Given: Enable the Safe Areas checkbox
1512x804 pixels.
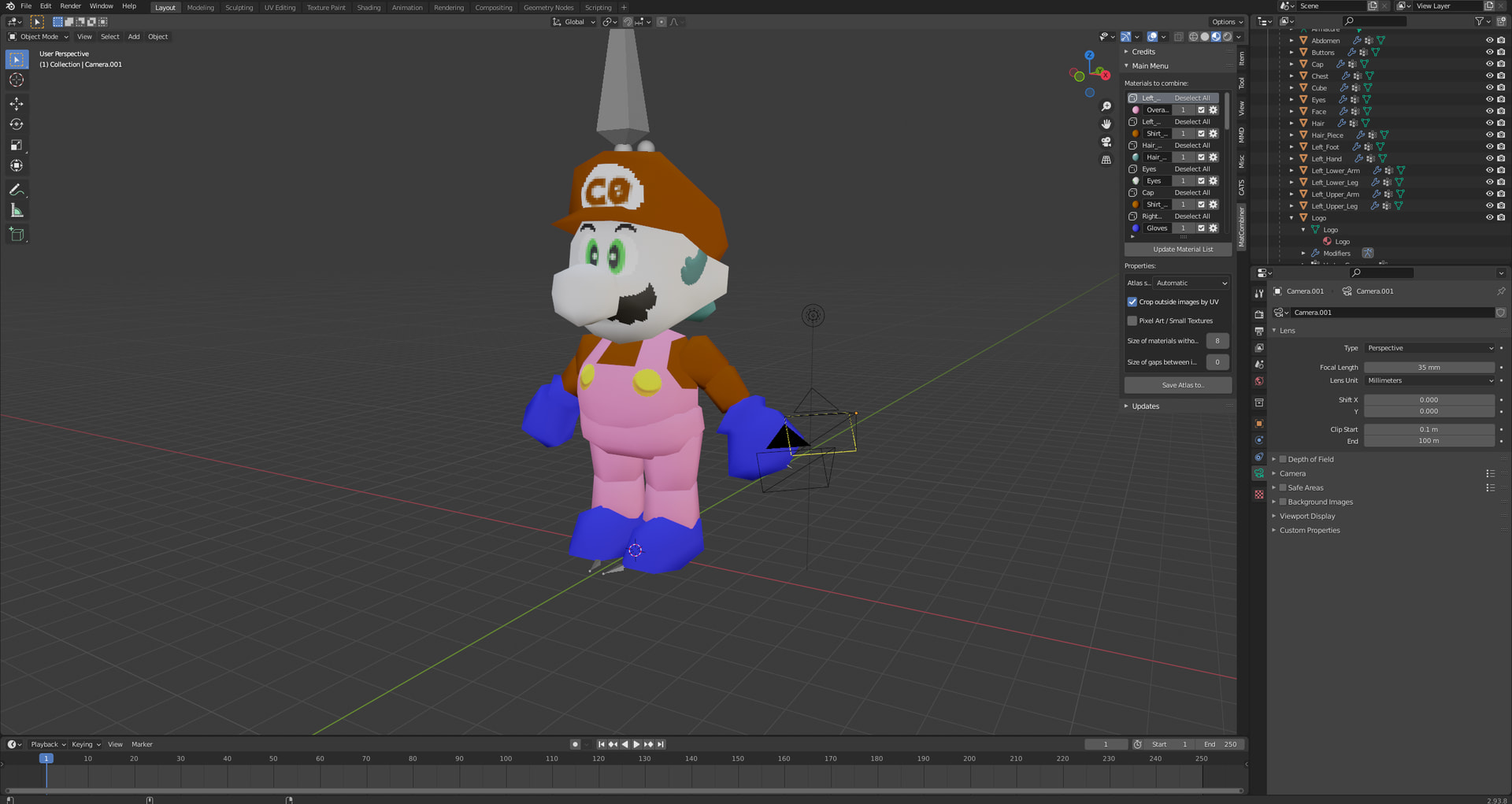Looking at the screenshot, I should pyautogui.click(x=1283, y=488).
